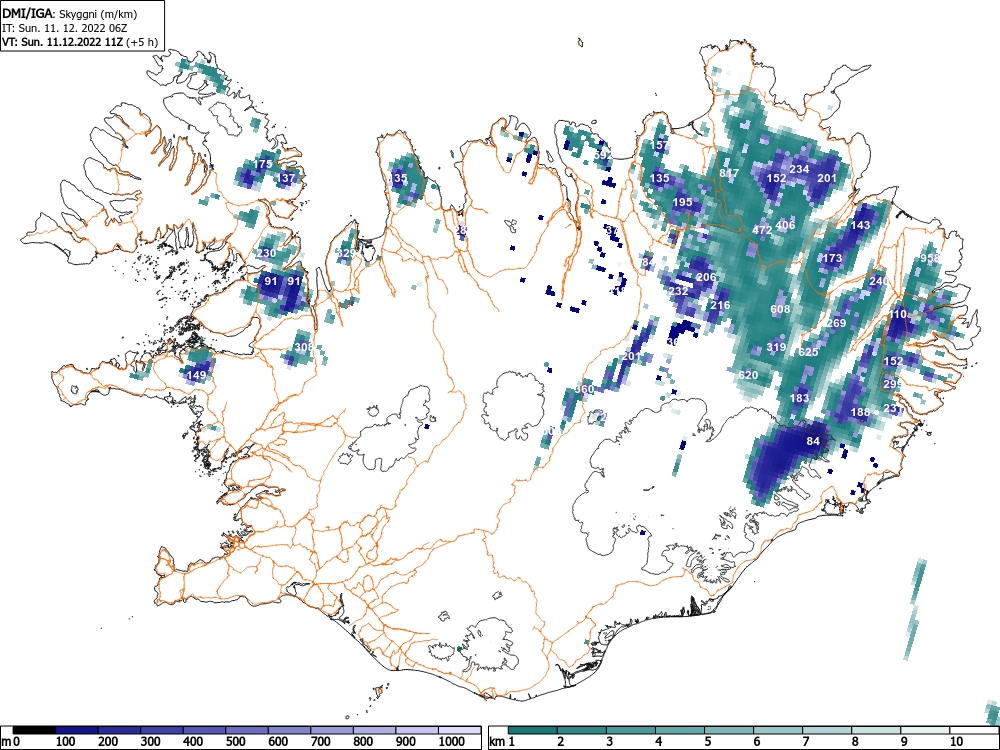Pick the 5–6 km teal legend swatch

coord(729,730)
